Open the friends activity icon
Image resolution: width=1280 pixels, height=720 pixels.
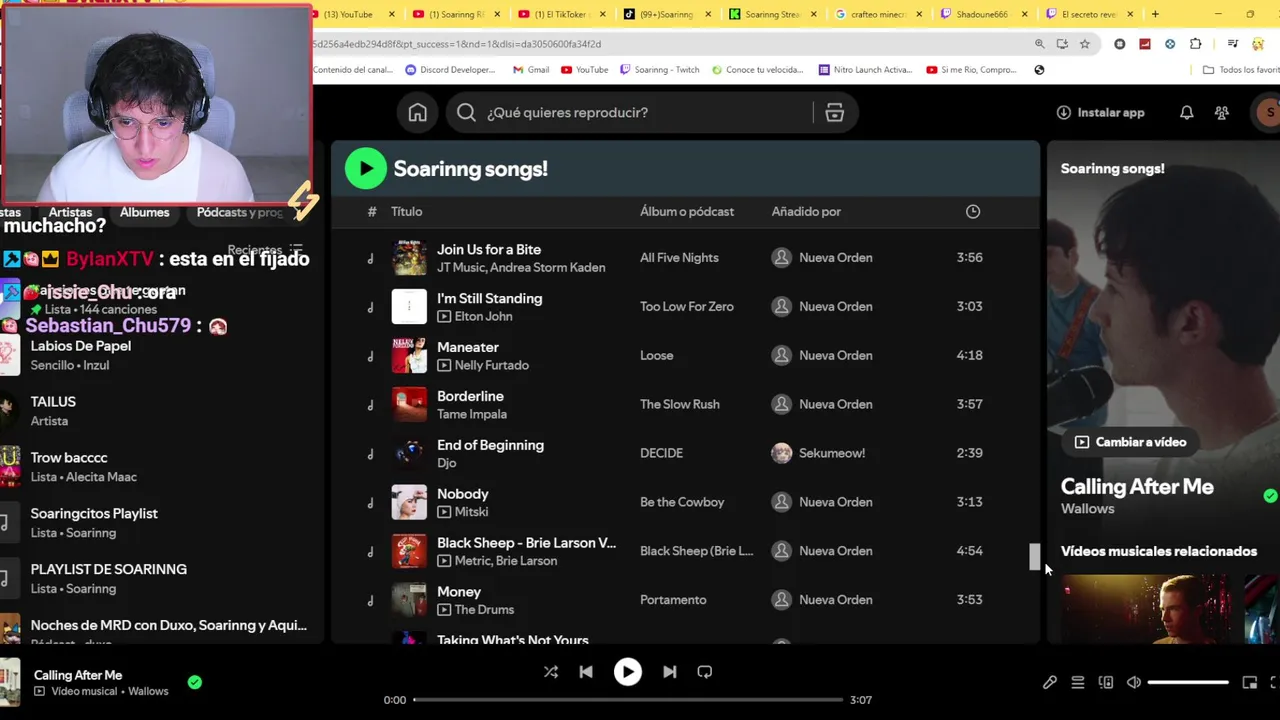1221,113
